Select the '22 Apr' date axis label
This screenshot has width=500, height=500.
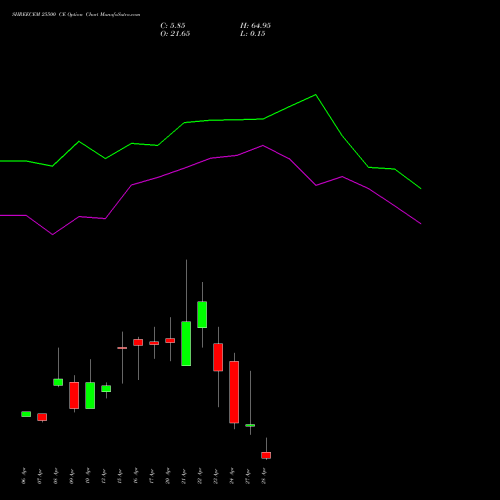200,476
